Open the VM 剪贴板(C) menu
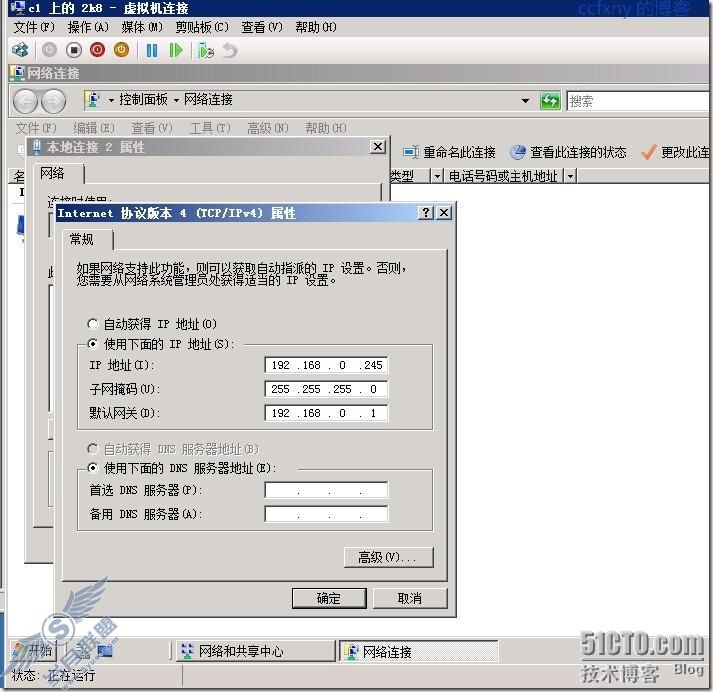 (202, 27)
